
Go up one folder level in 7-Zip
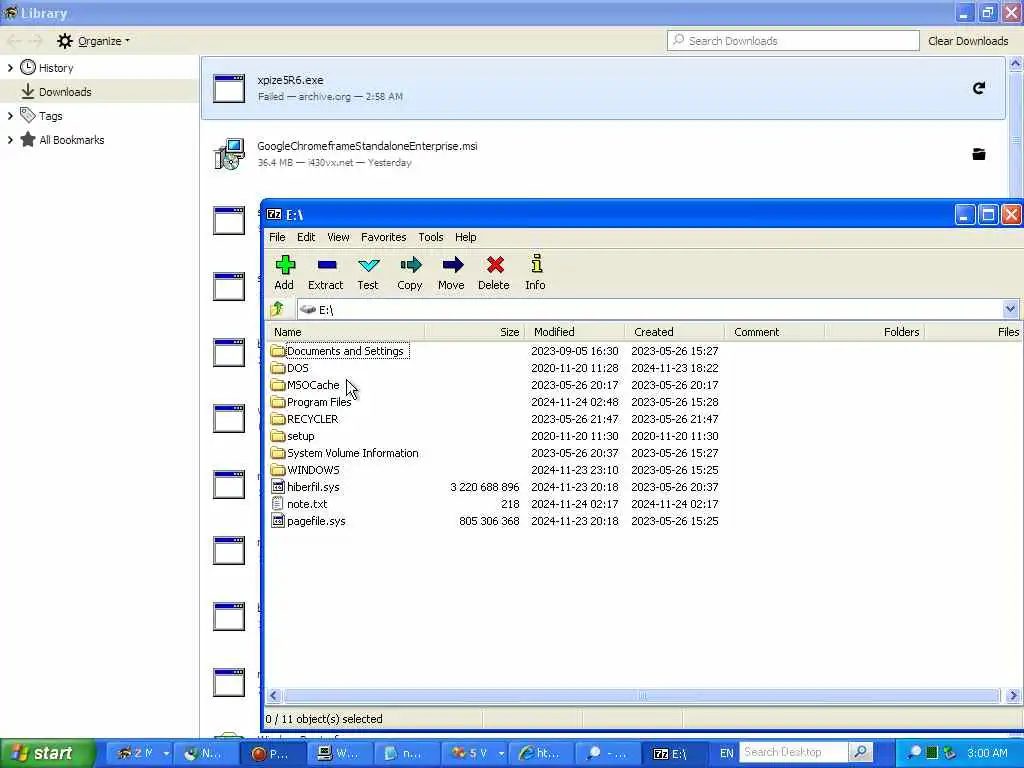pyautogui.click(x=278, y=309)
